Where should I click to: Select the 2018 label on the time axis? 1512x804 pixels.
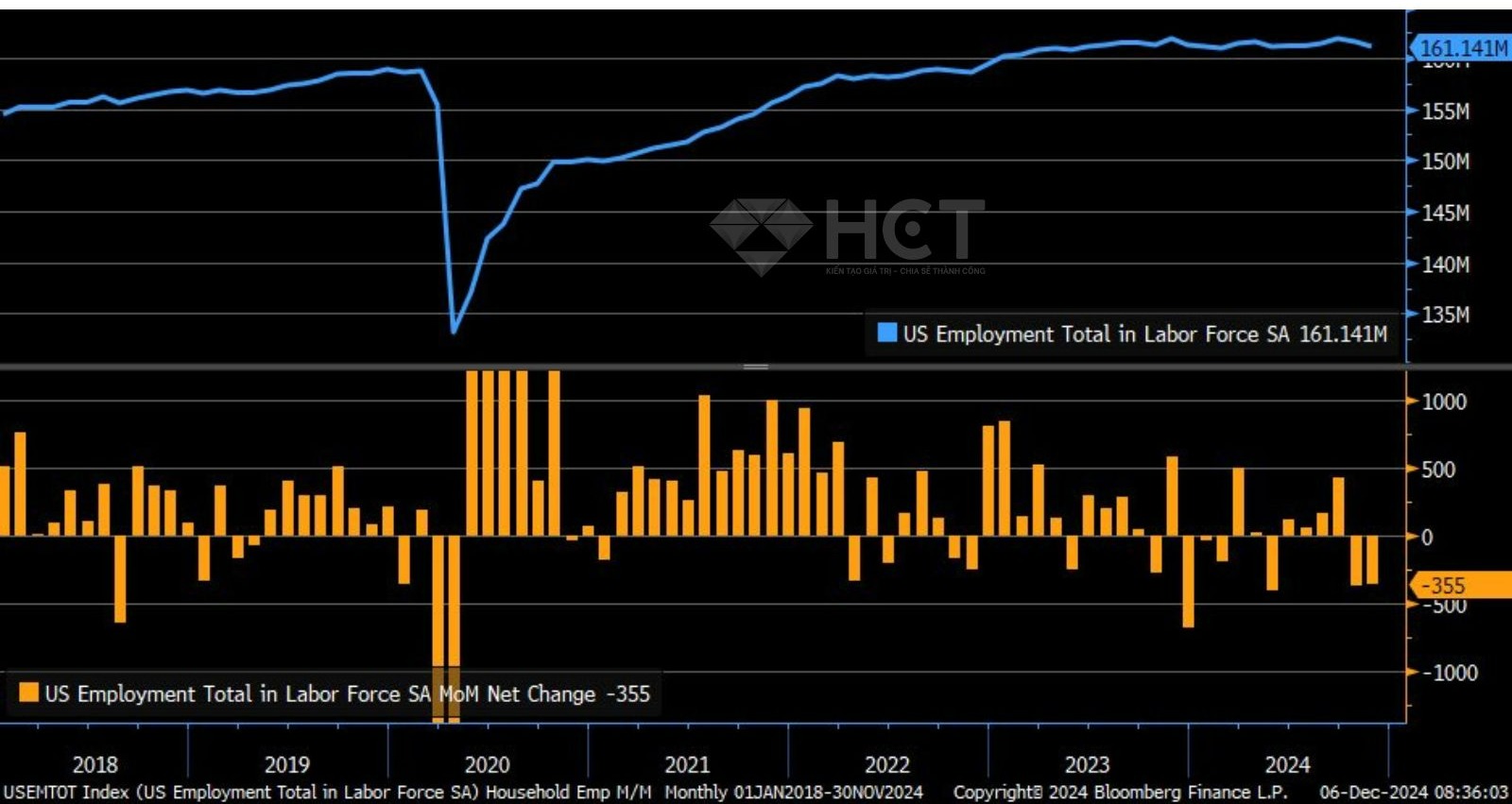[94, 764]
